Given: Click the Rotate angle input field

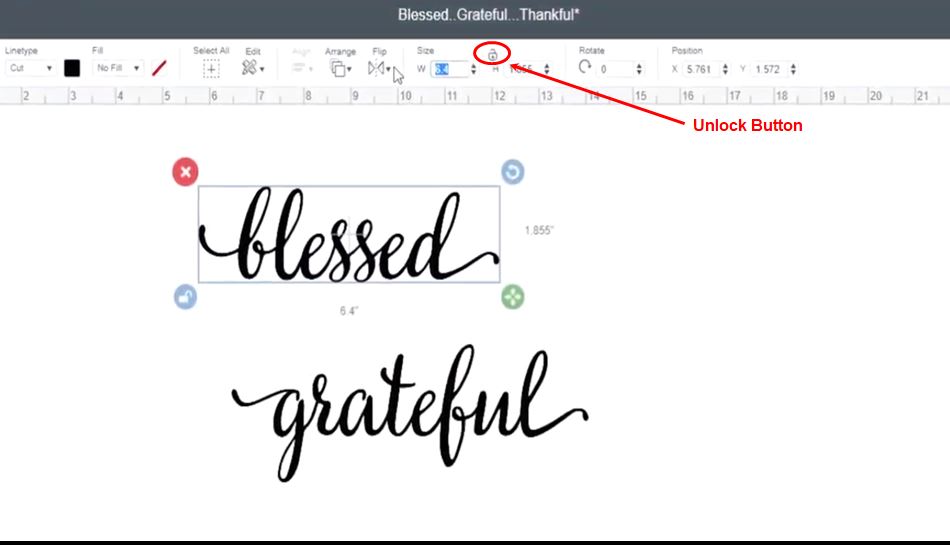Looking at the screenshot, I should (615, 69).
